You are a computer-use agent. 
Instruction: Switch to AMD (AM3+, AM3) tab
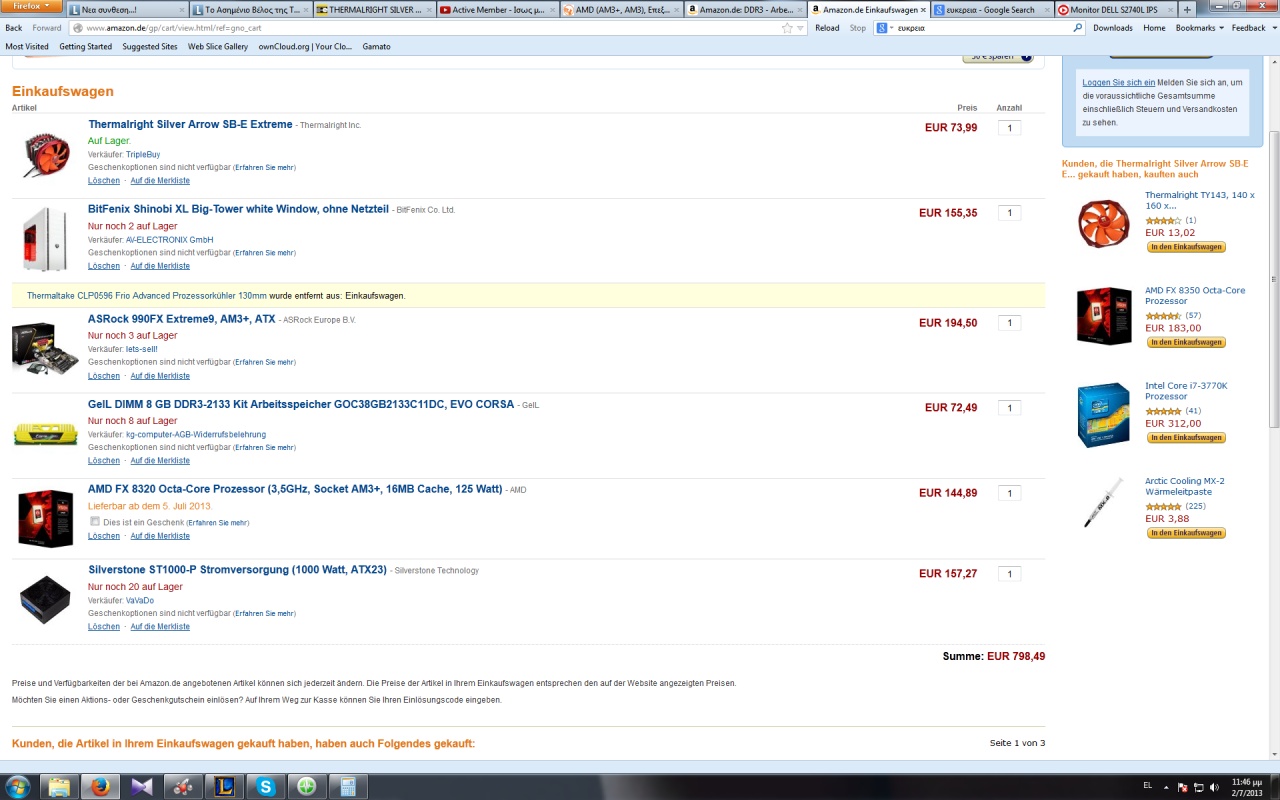tap(621, 10)
